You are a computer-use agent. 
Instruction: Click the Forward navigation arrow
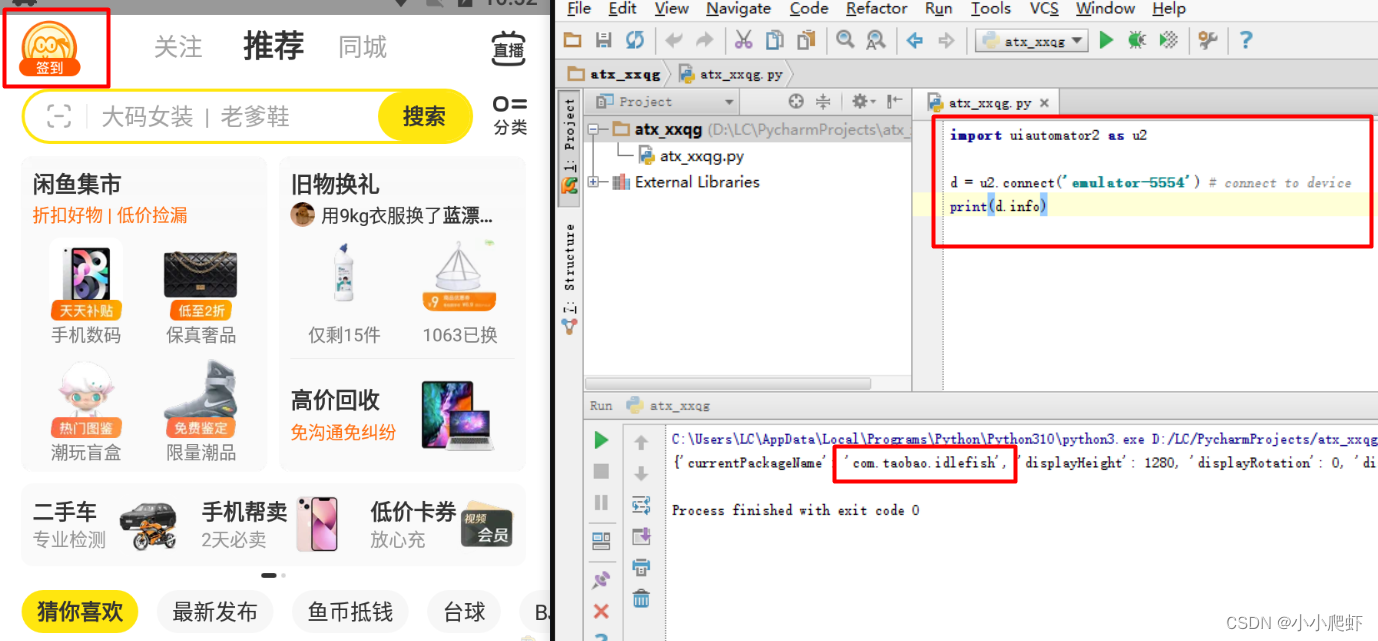[x=946, y=40]
